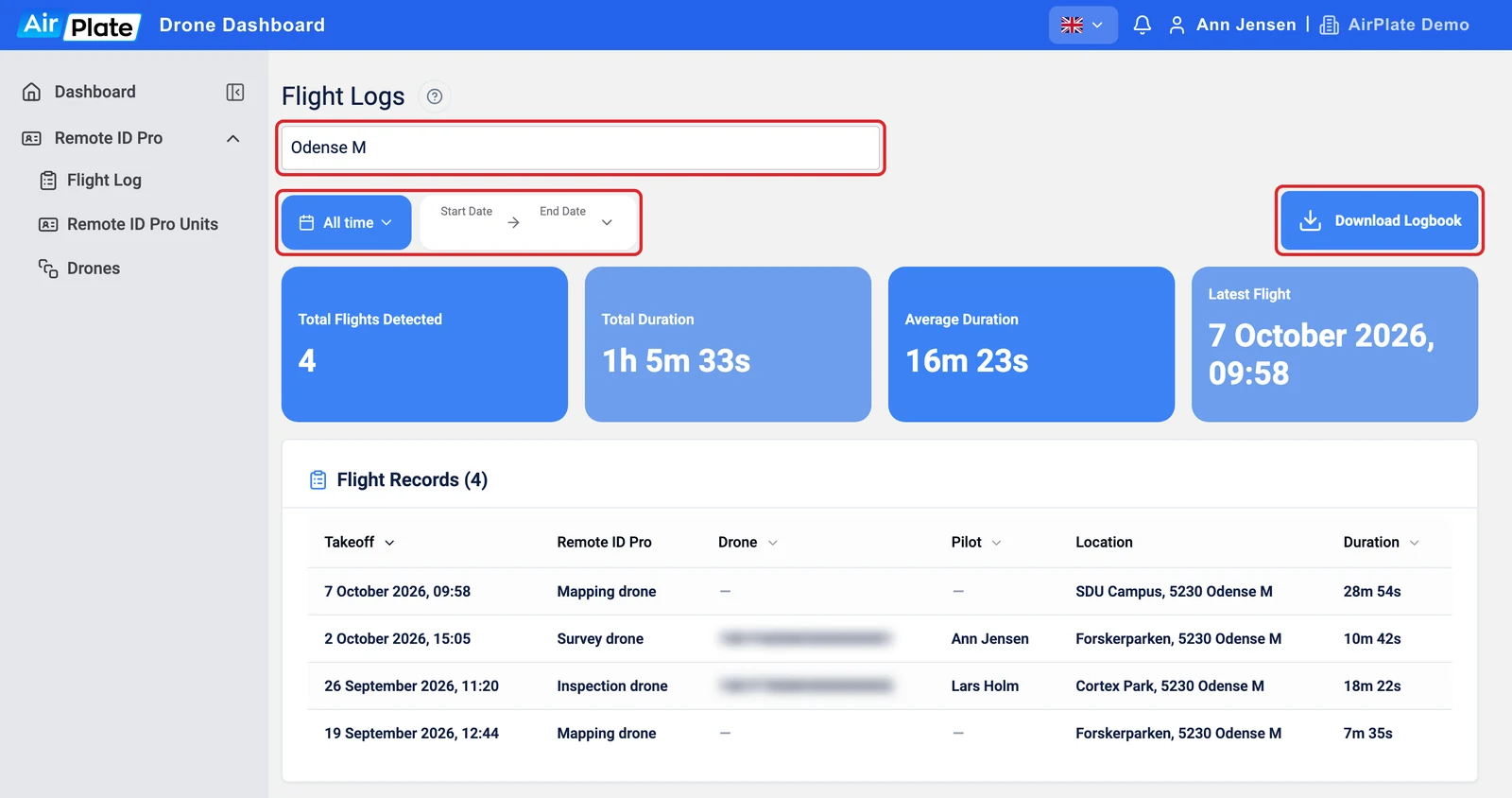Viewport: 1512px width, 798px height.
Task: Click the Flight Logs help question icon
Action: [x=435, y=96]
